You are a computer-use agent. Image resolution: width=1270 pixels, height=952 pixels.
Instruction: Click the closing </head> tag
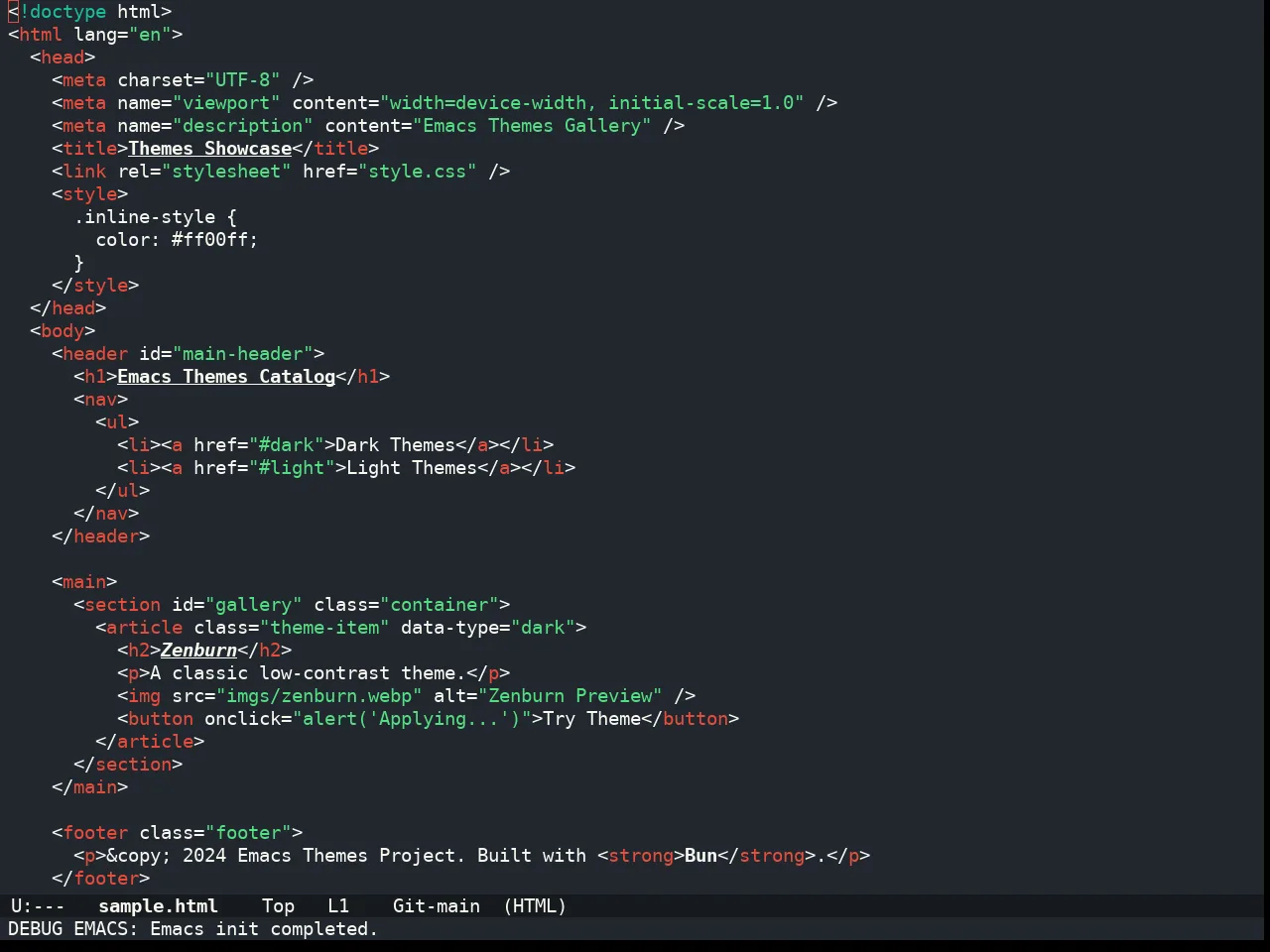coord(68,307)
